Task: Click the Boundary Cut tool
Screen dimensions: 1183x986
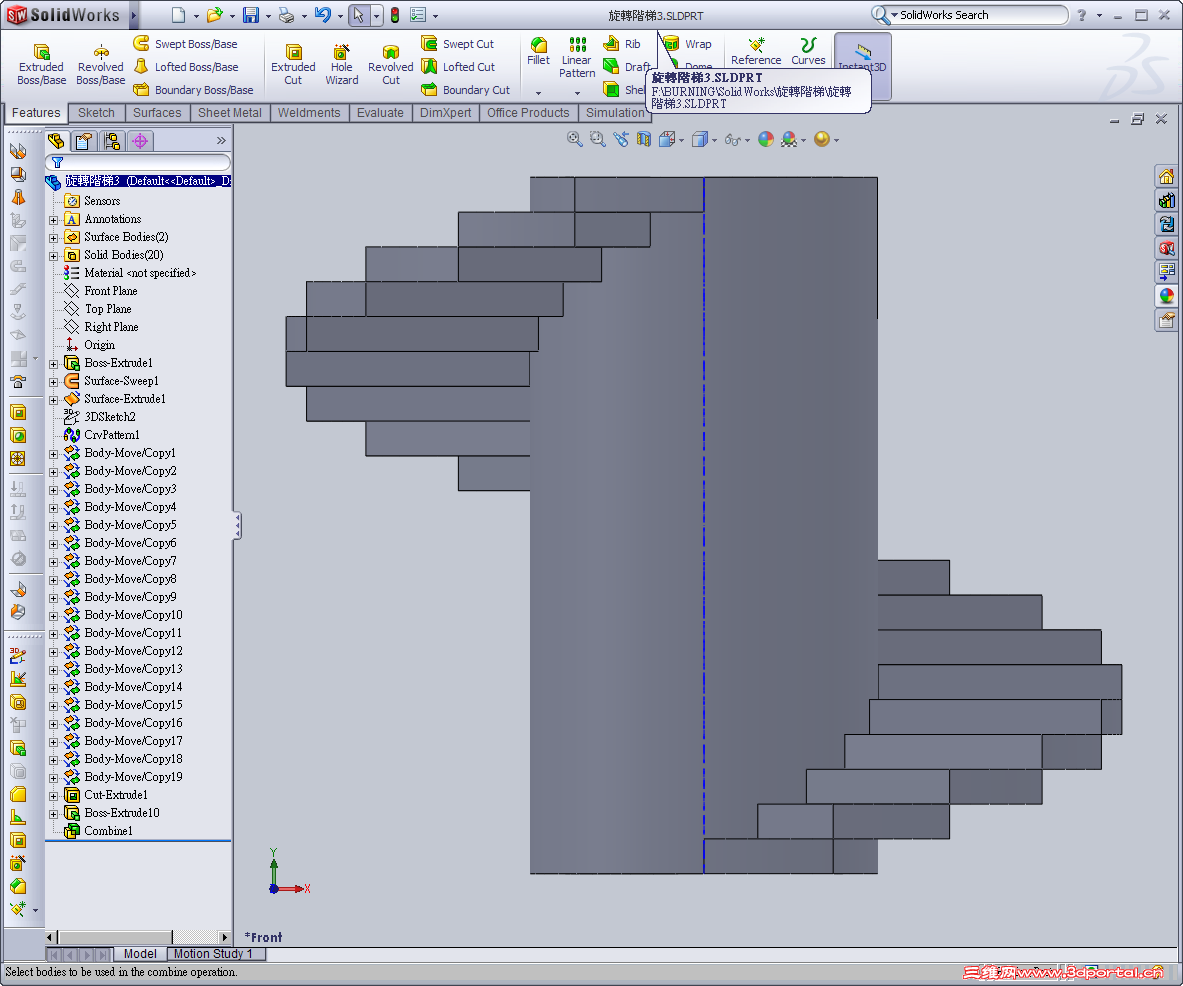Action: click(466, 89)
